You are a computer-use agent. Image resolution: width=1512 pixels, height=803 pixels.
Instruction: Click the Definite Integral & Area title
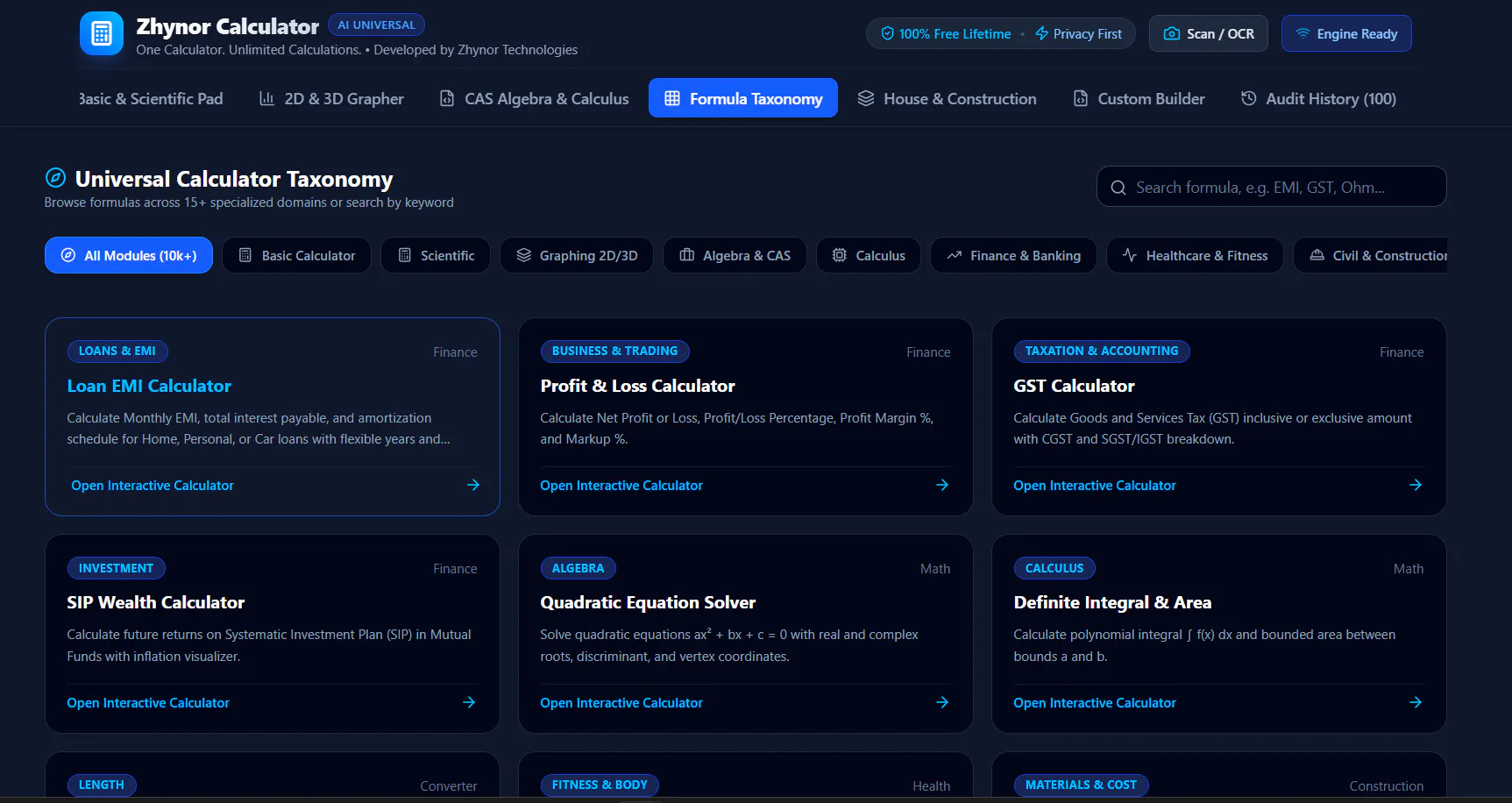[1112, 602]
